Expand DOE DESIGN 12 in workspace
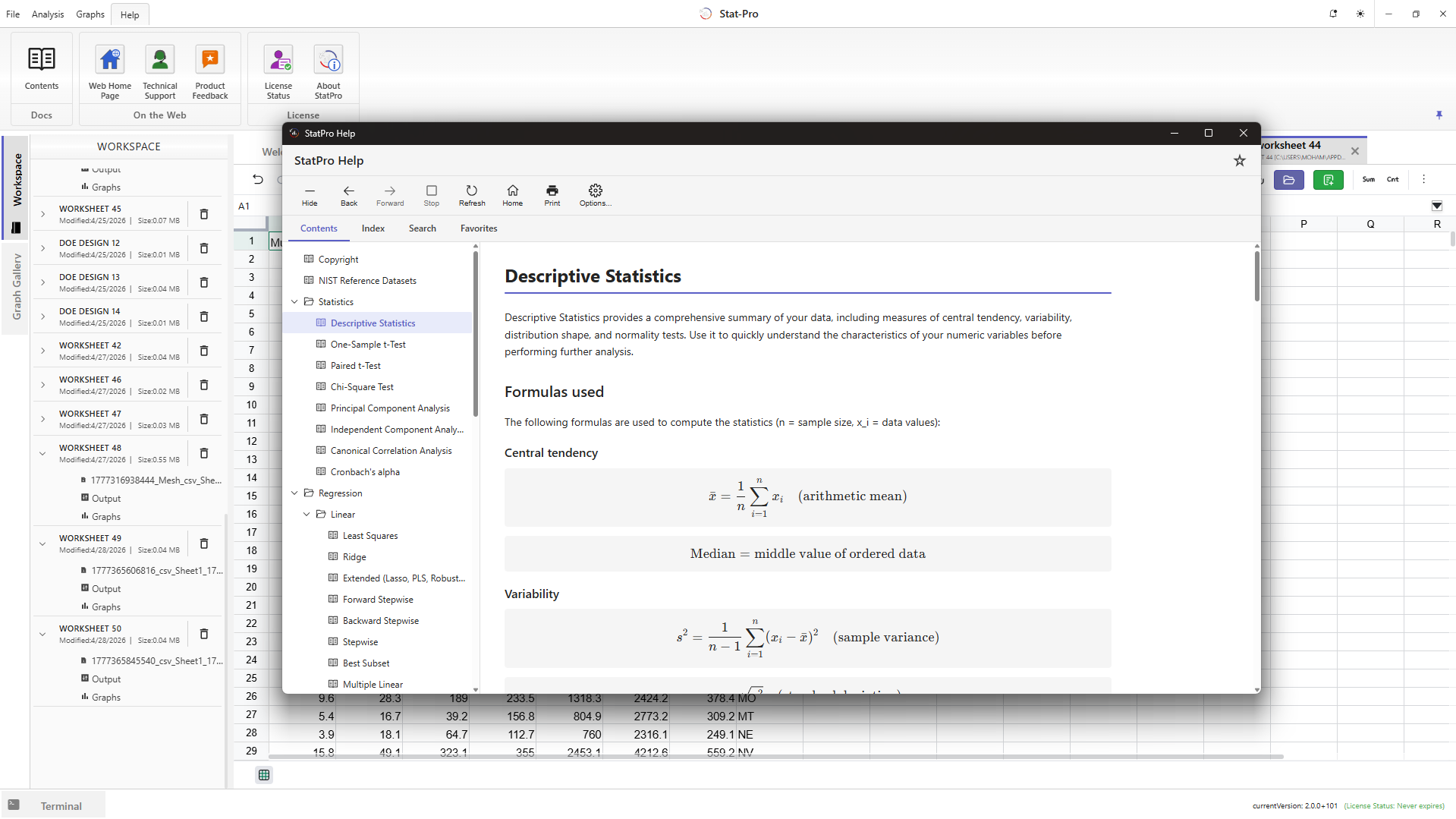The width and height of the screenshot is (1456, 819). (x=42, y=248)
